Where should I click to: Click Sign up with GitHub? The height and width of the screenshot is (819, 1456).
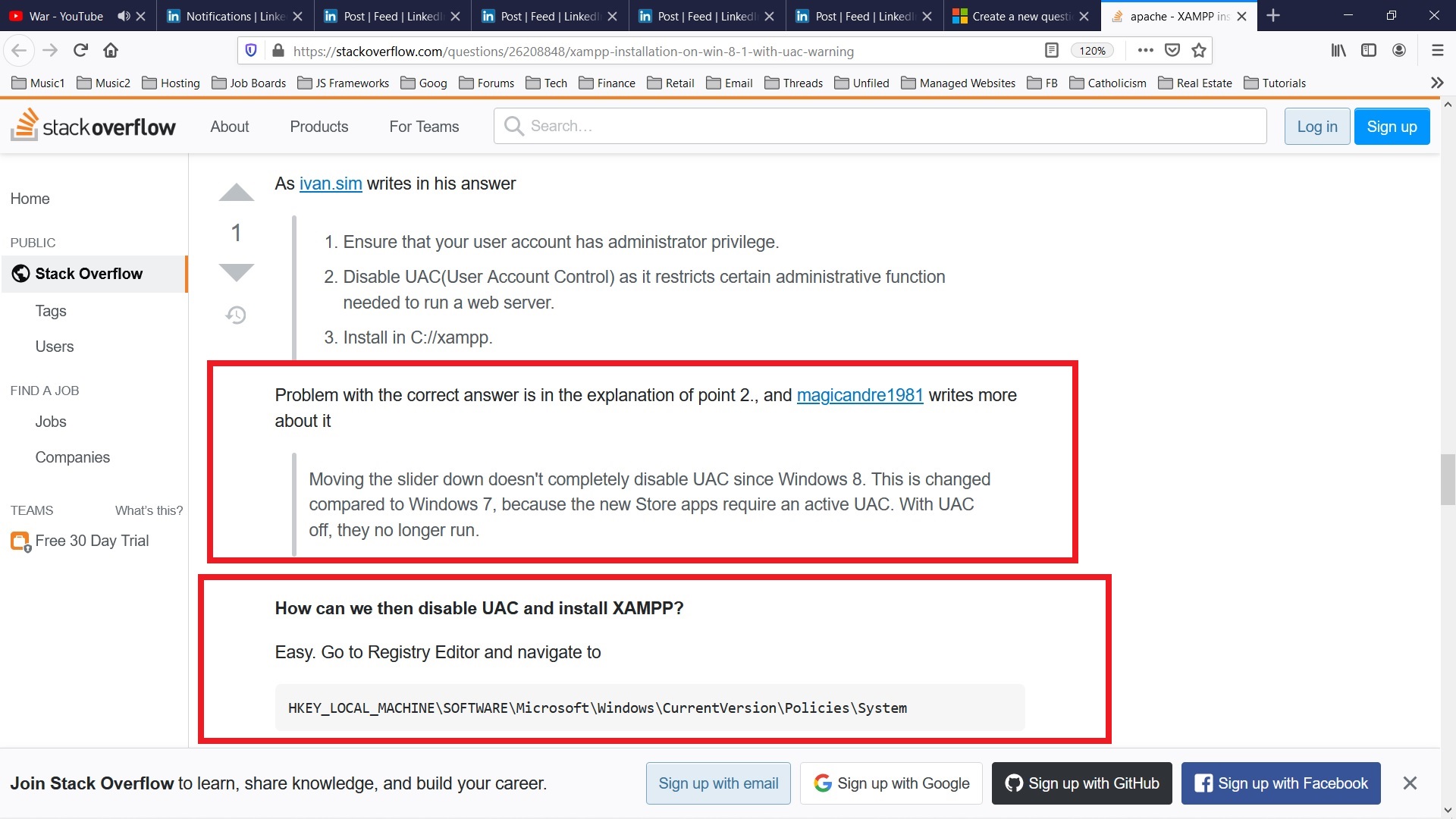pos(1082,783)
